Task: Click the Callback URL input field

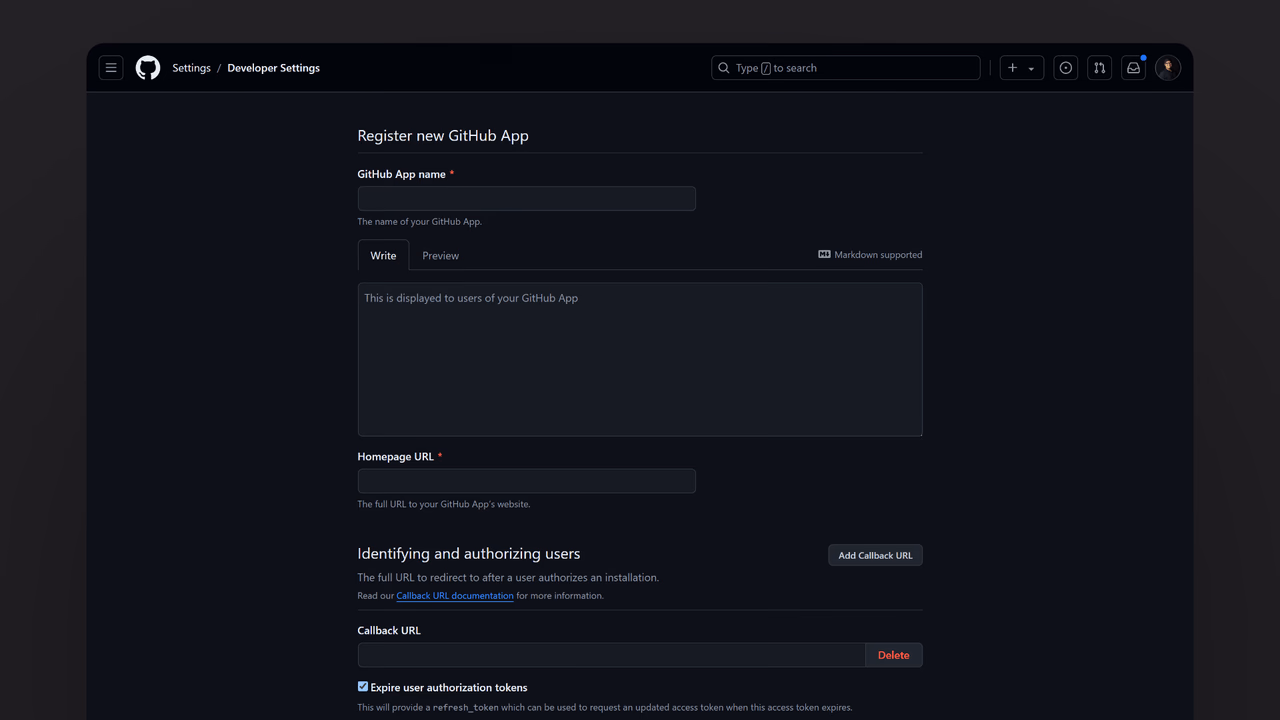Action: 611,655
